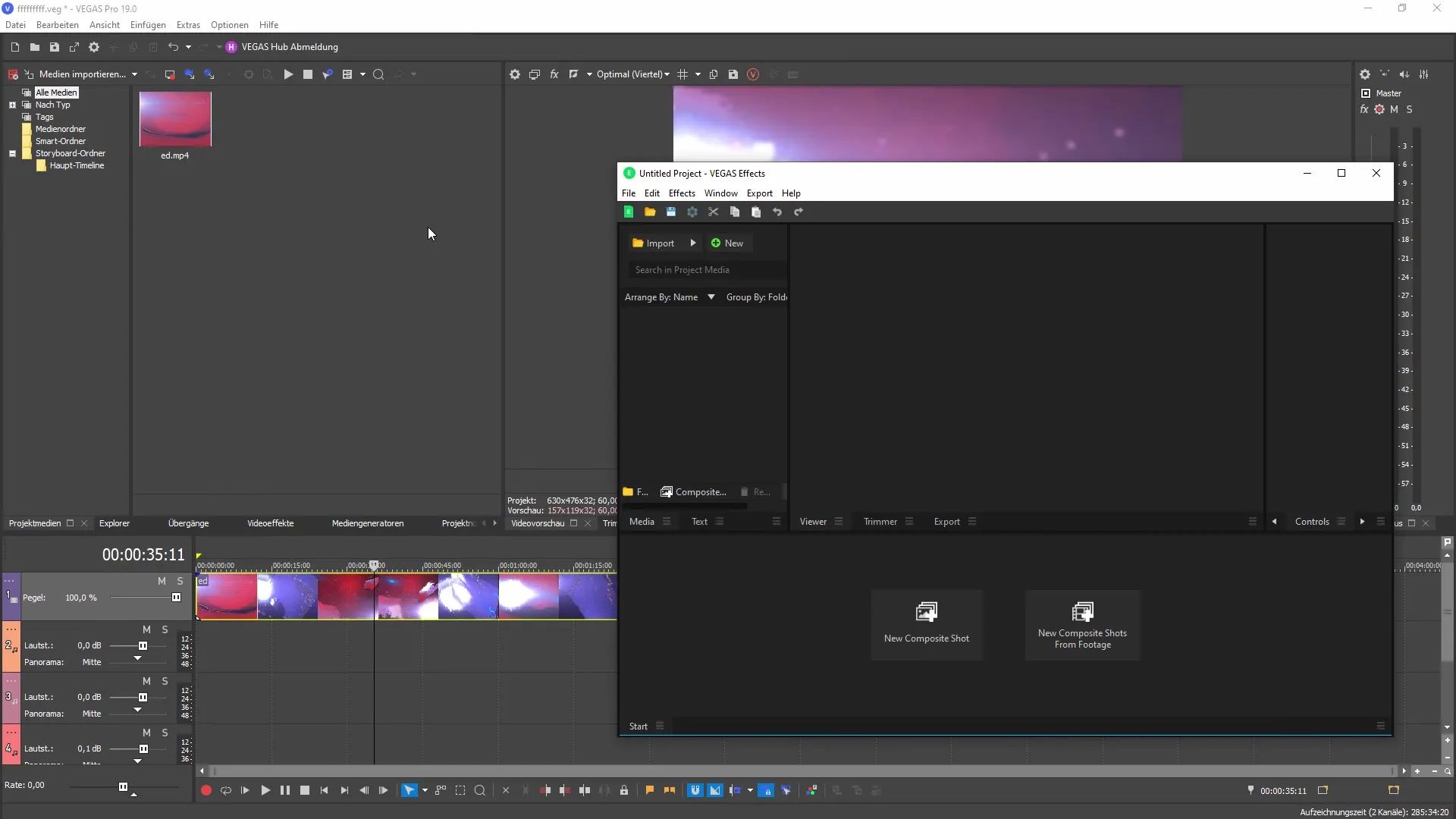Collapse the Storyboard-Ordner tree node

[12, 153]
